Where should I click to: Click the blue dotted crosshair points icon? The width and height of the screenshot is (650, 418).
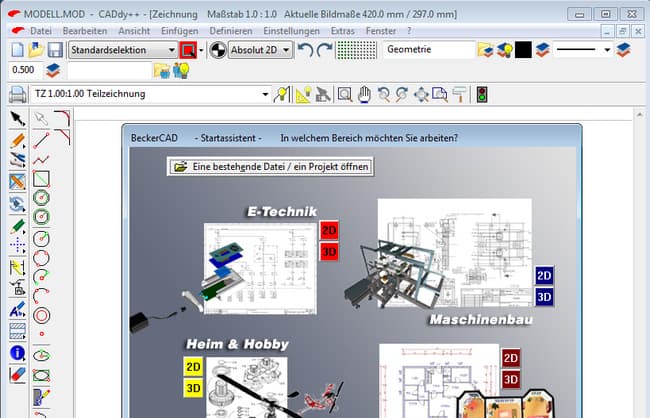[18, 245]
